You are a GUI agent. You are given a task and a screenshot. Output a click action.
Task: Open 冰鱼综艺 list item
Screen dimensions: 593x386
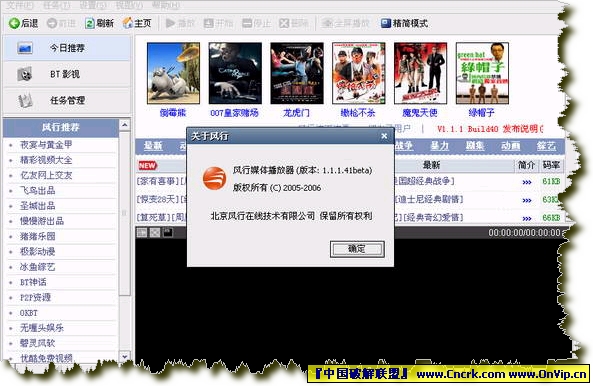point(37,267)
